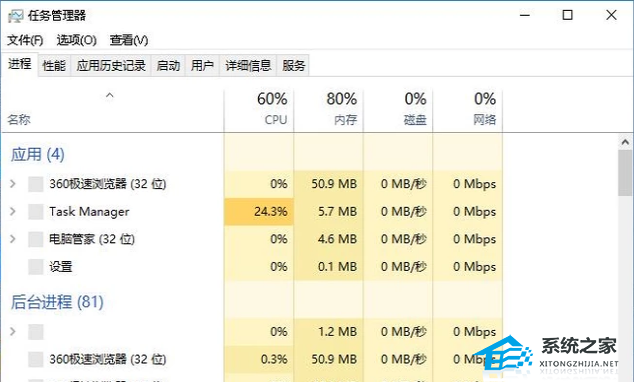Viewport: 634px width, 382px height.
Task: Click the background 360极速浏览器 process icon
Action: tap(36, 359)
